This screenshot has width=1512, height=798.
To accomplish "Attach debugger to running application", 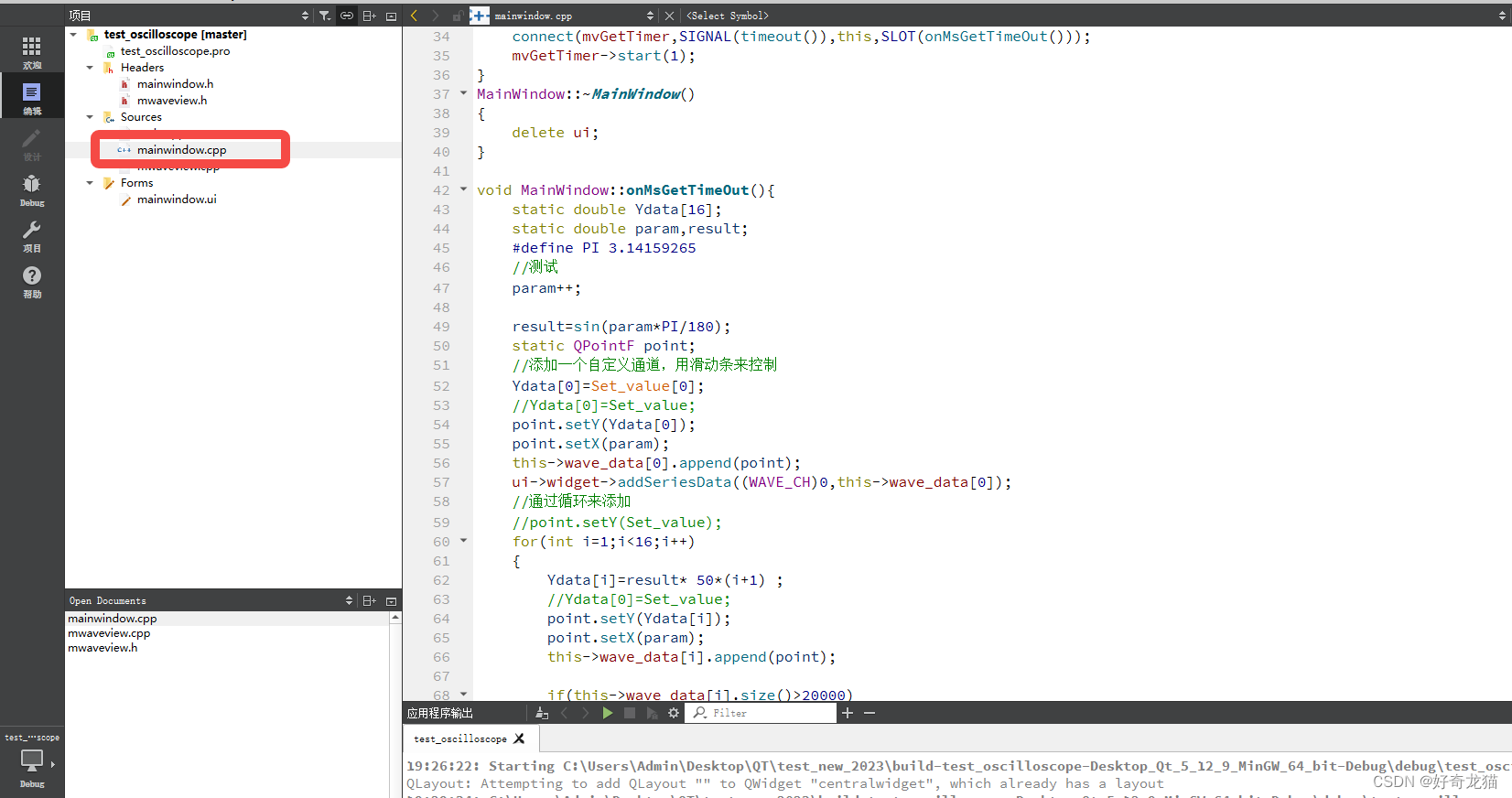I will 652,713.
